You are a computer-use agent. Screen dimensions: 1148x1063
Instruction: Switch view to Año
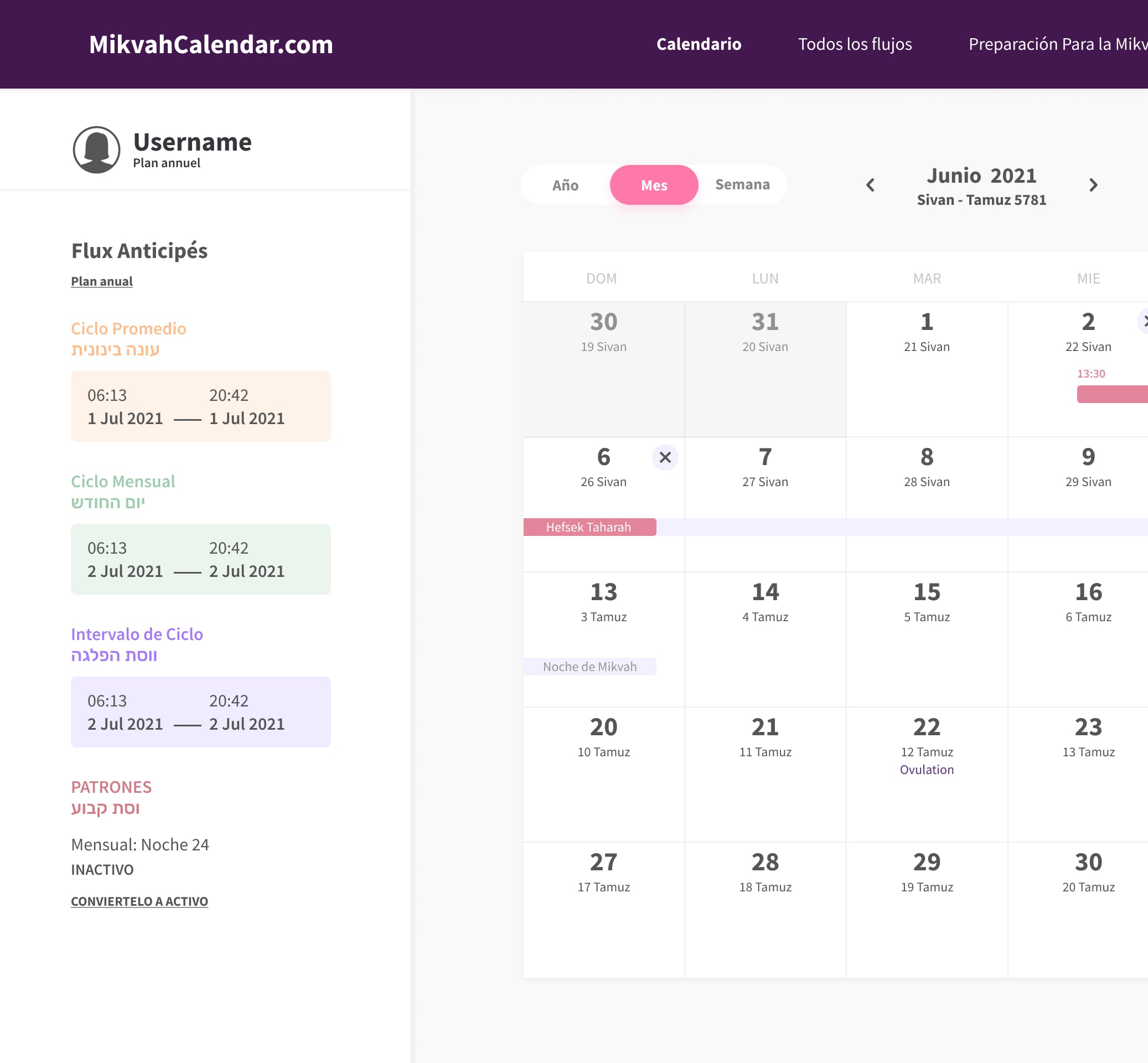click(x=565, y=185)
